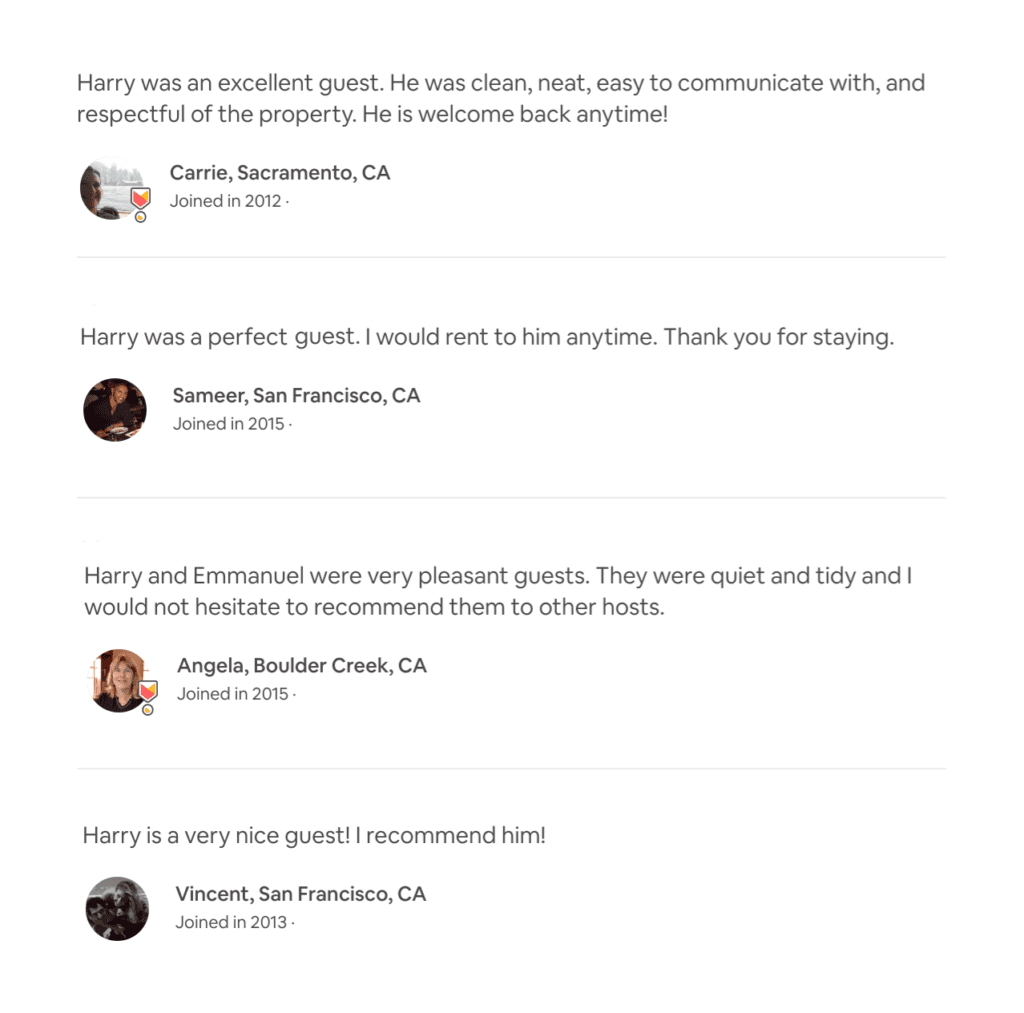Click the medal dot under Carrie's badge
Image resolution: width=1024 pixels, height=1013 pixels.
(x=140, y=217)
